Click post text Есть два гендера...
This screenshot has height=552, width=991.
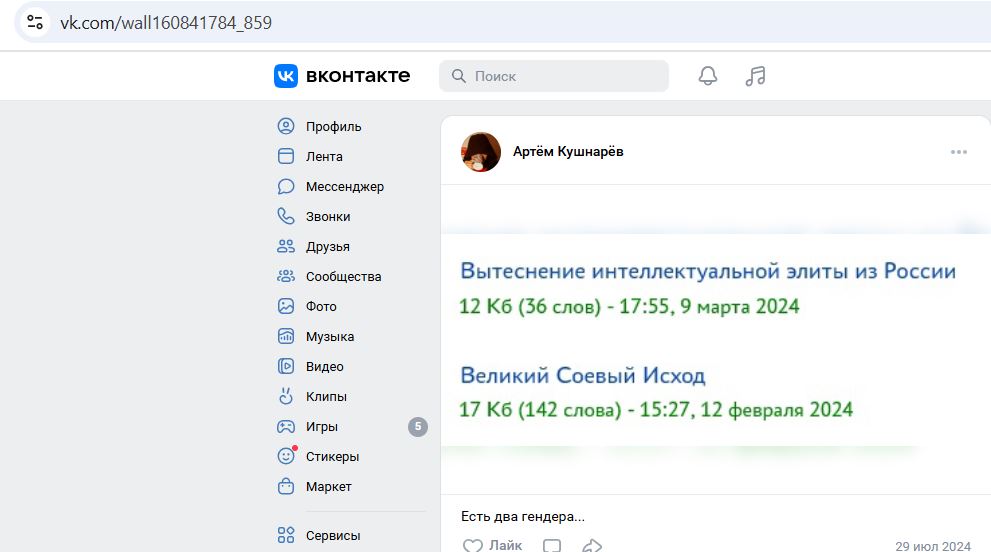[523, 516]
